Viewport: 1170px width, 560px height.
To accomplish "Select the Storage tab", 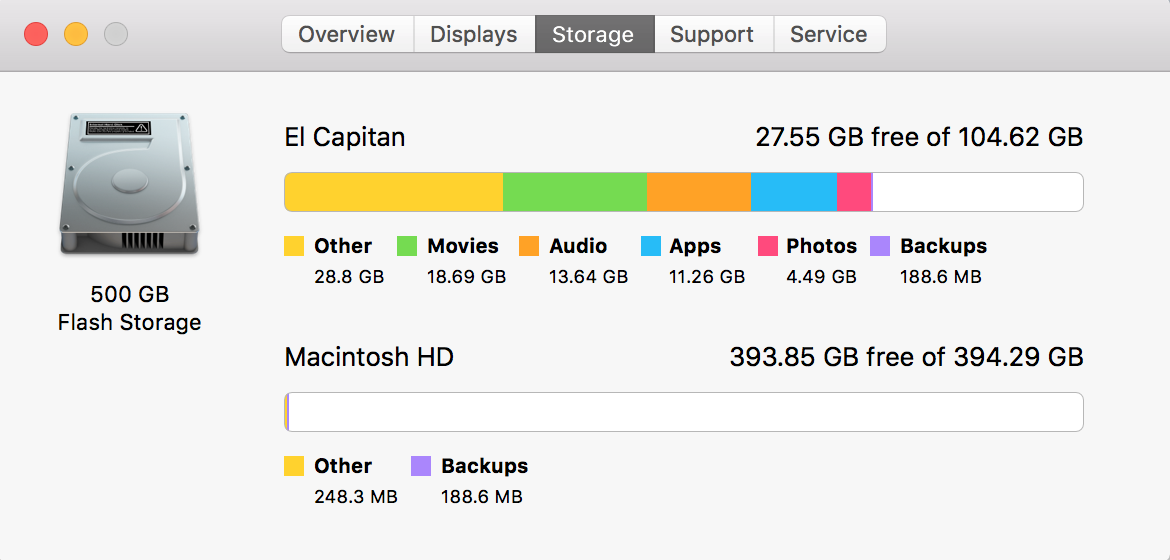I will (x=594, y=34).
